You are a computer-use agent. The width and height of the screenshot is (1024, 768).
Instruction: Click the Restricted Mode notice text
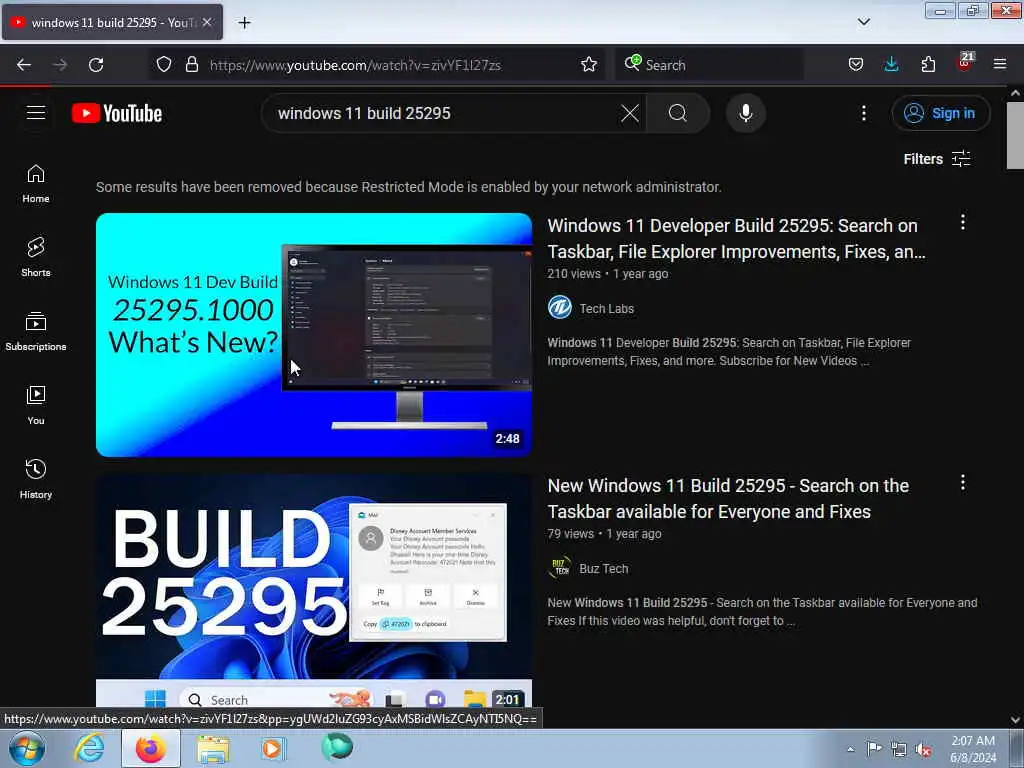tap(409, 187)
